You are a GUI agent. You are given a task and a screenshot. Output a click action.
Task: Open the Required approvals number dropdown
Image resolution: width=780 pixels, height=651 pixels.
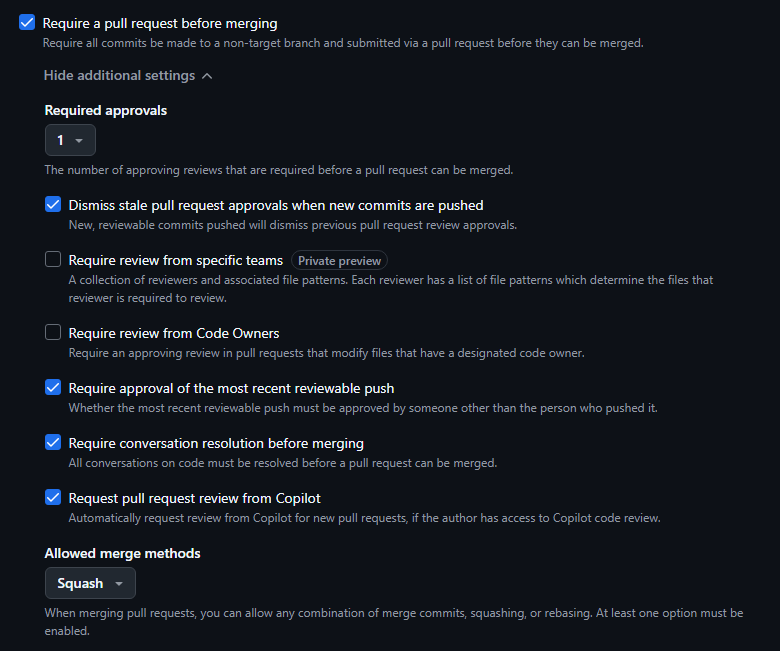[70, 140]
